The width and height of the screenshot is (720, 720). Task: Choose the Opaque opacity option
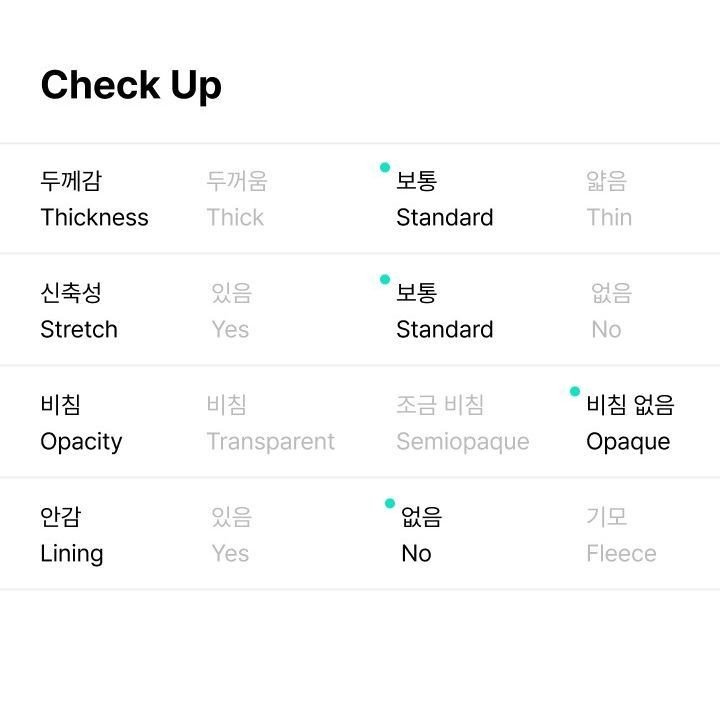[630, 423]
